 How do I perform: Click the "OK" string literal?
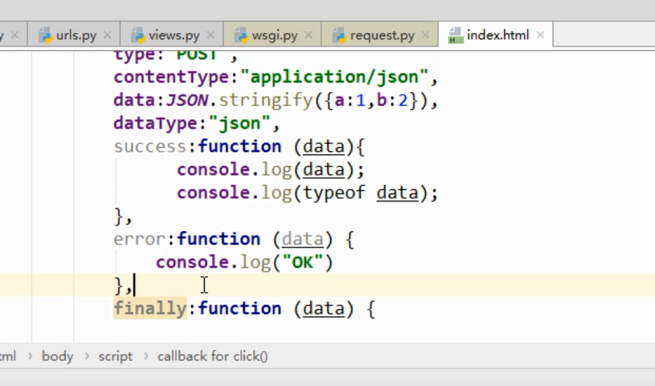(x=302, y=263)
